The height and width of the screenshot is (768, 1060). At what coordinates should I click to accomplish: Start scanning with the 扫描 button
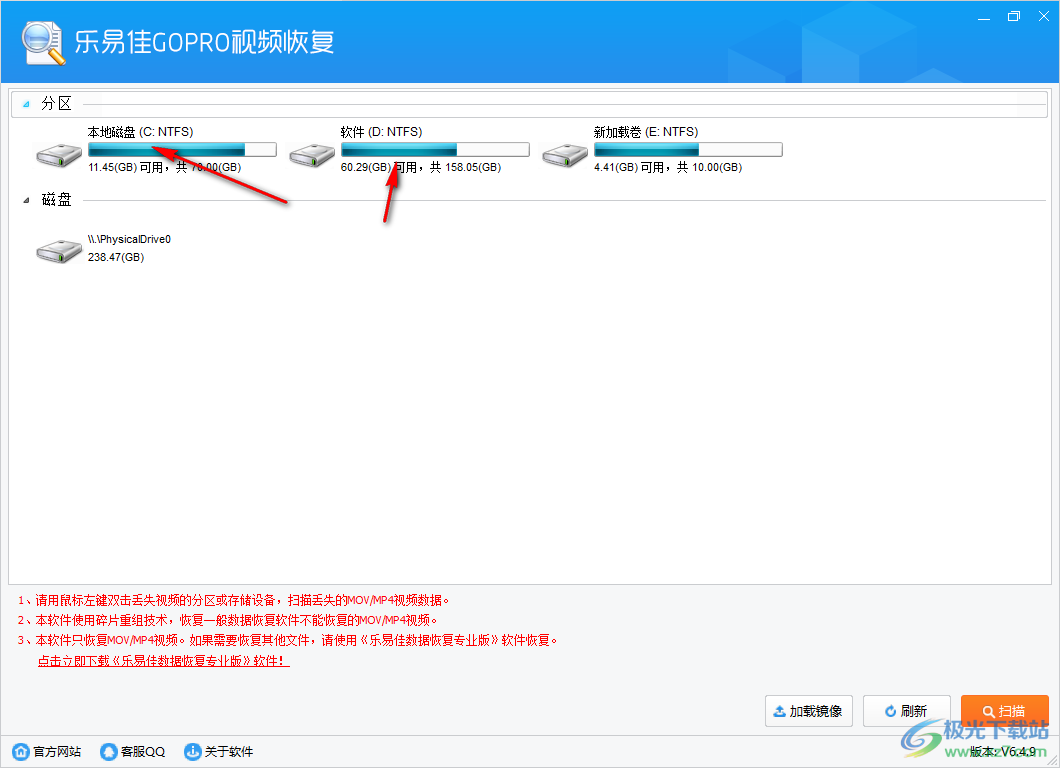pos(1005,711)
